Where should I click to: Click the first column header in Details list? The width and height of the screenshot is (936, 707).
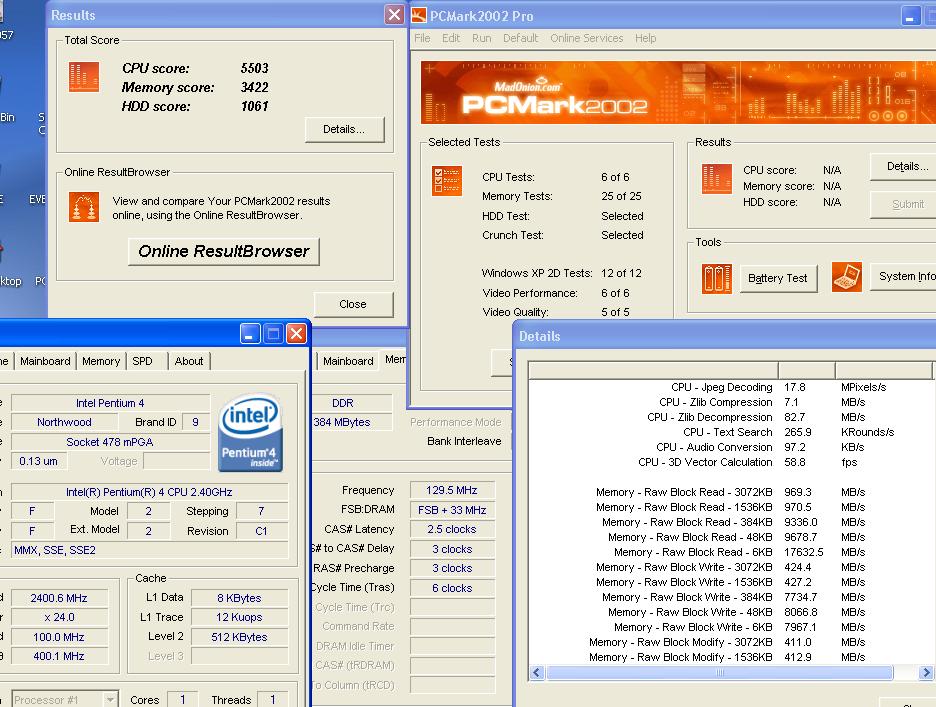click(653, 370)
